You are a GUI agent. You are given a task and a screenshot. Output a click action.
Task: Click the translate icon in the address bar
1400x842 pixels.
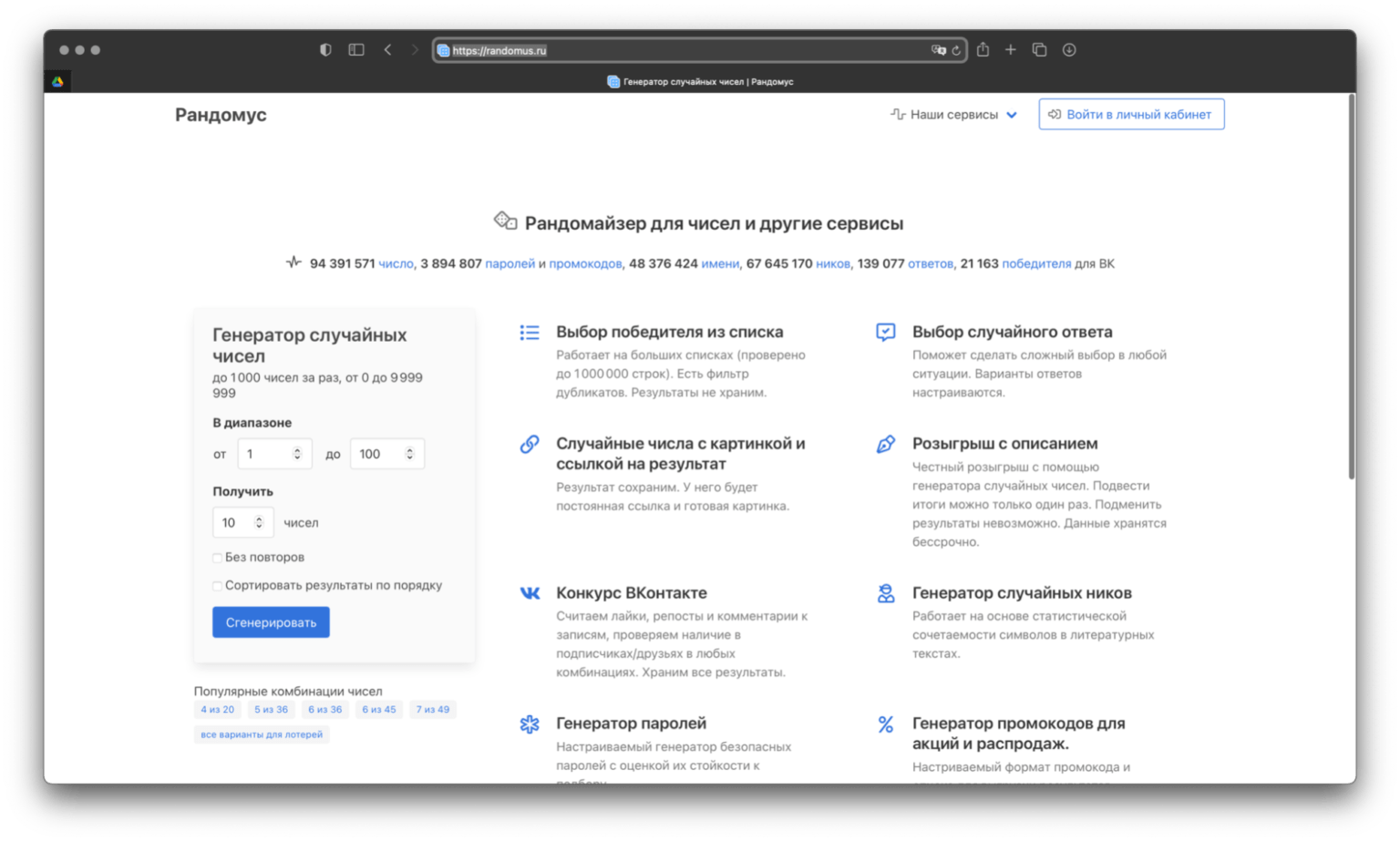938,50
